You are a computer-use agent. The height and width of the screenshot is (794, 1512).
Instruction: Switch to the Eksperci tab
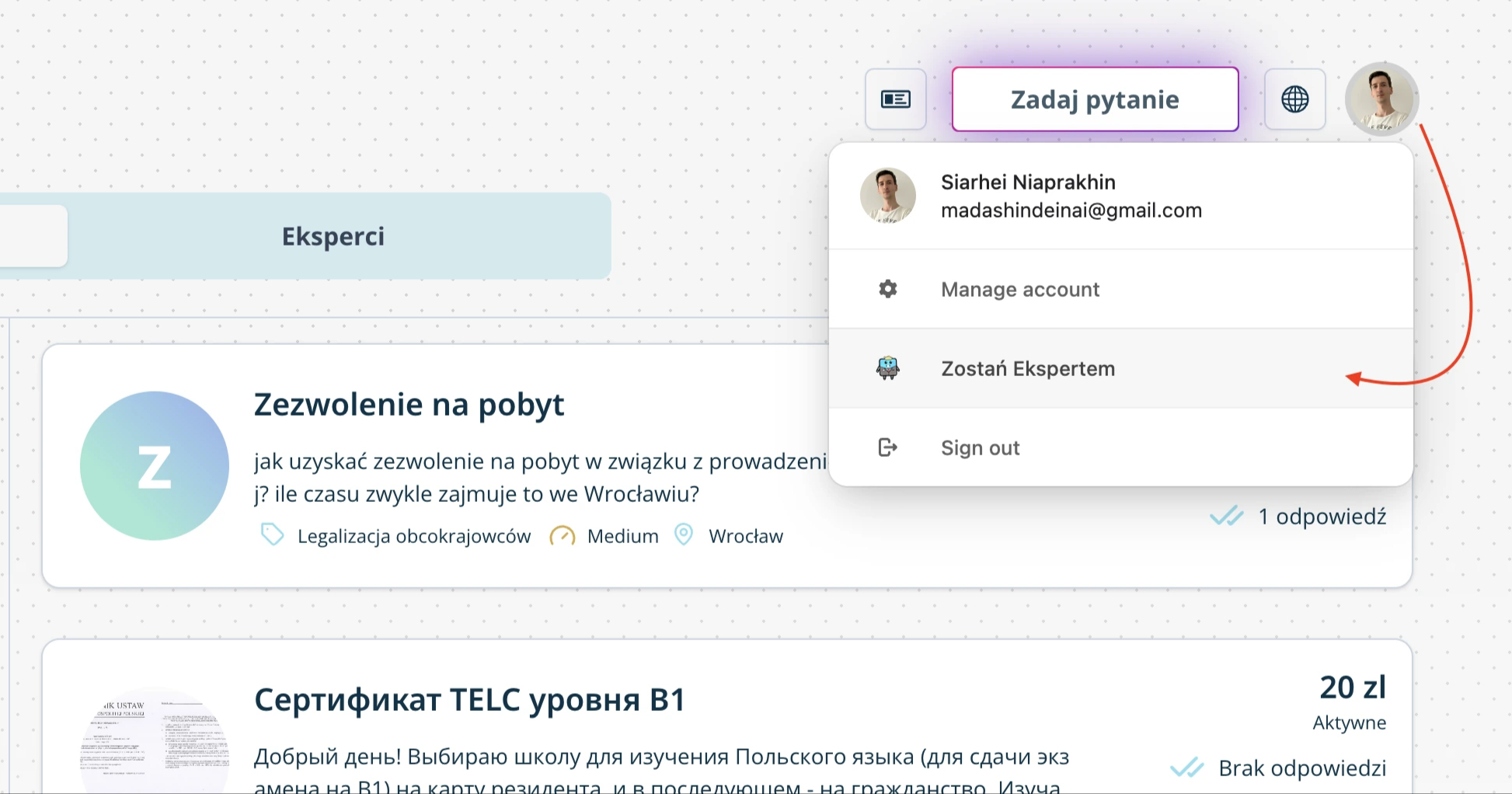pos(333,236)
